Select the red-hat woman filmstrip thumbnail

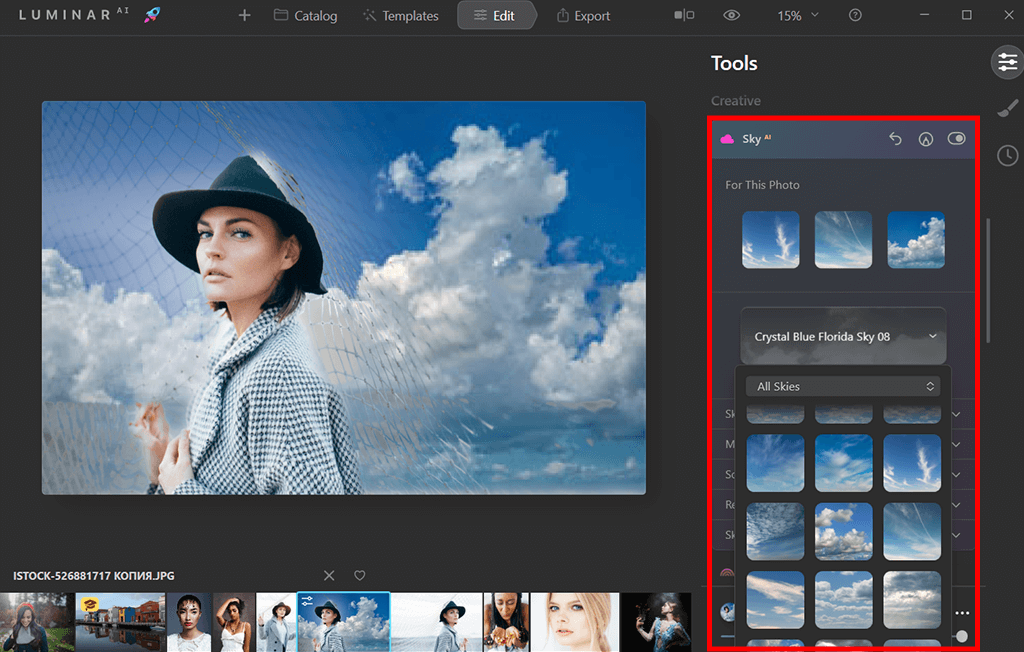click(37, 622)
